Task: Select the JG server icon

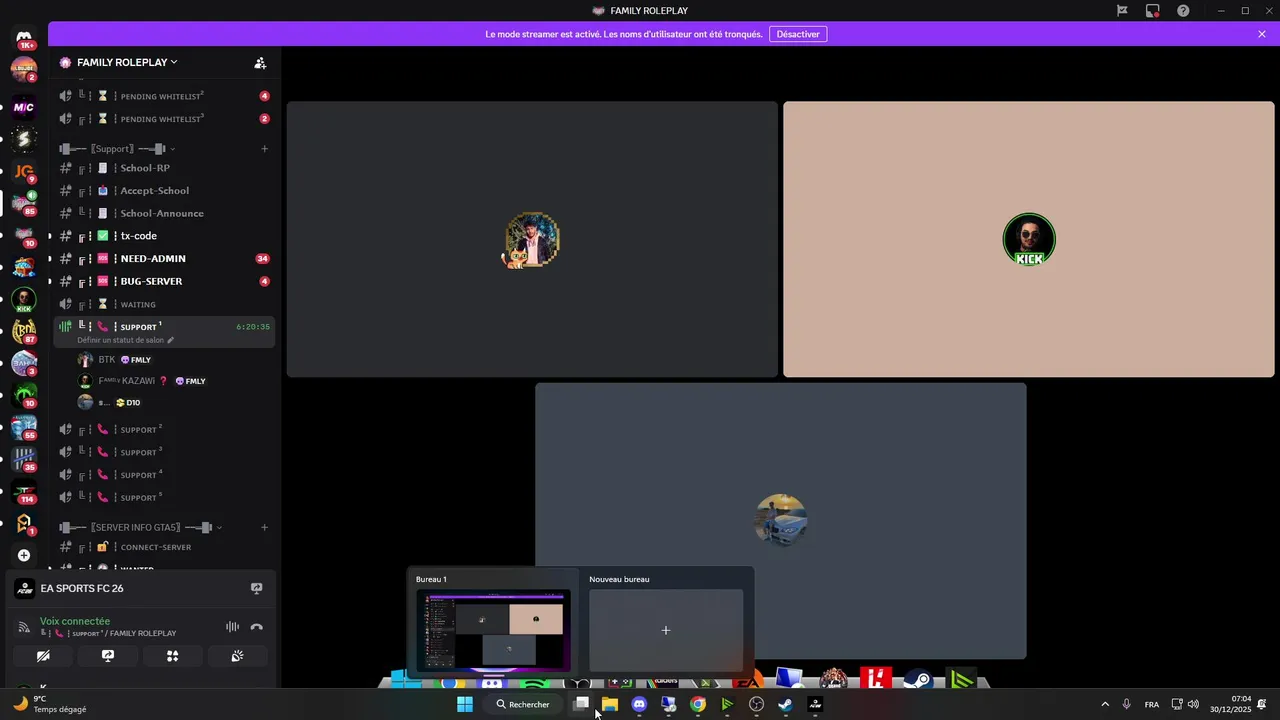Action: (x=24, y=171)
